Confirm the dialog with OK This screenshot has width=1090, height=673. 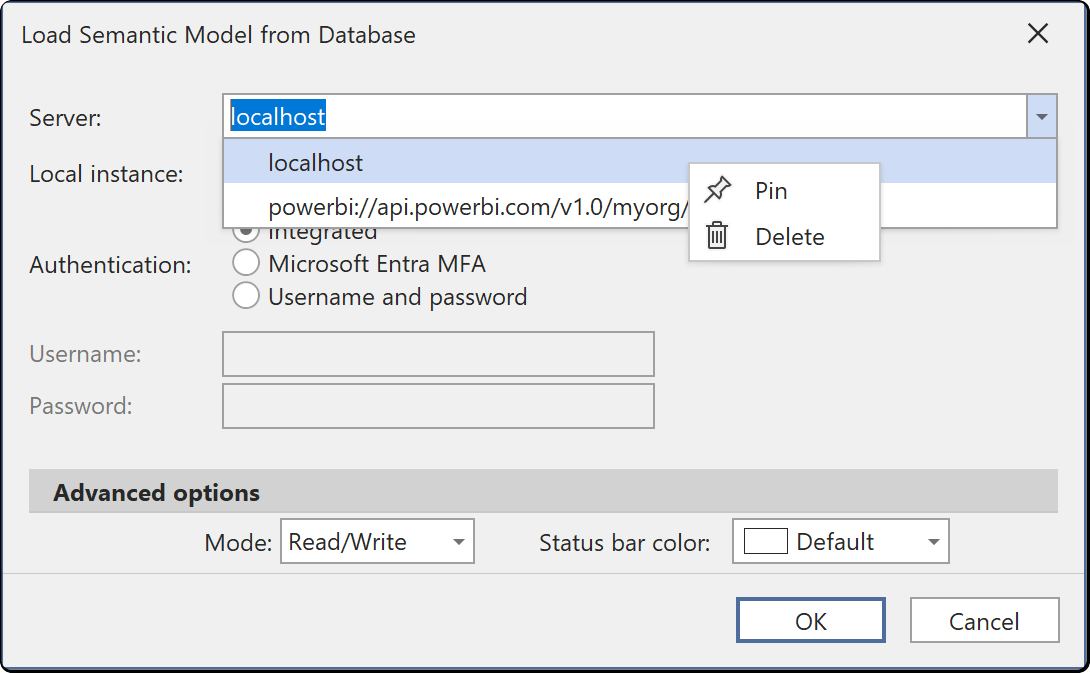[x=811, y=620]
